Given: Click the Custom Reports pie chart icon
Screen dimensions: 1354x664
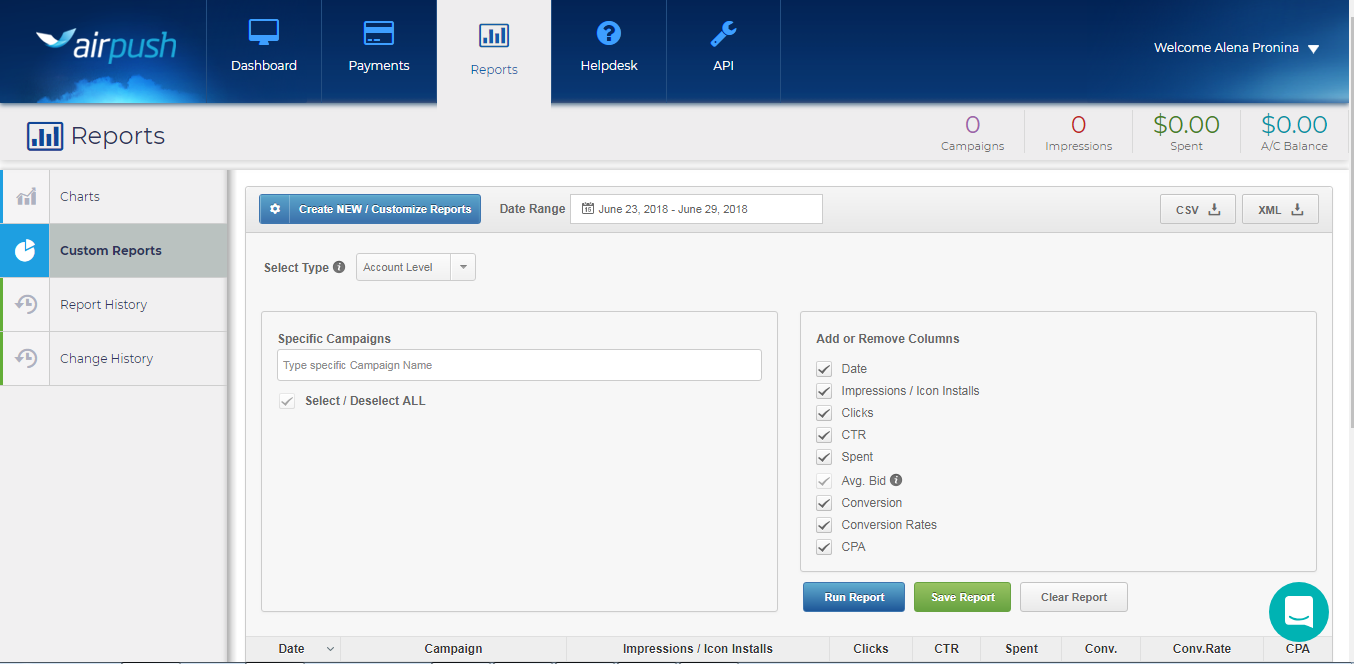Looking at the screenshot, I should pos(26,250).
